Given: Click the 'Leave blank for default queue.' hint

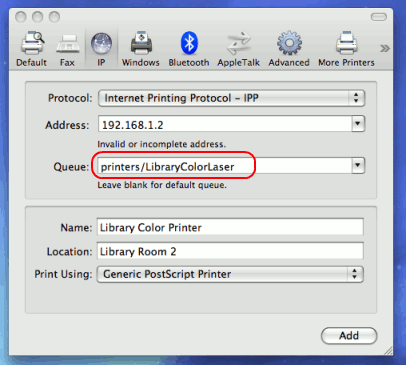Looking at the screenshot, I should pos(162,185).
